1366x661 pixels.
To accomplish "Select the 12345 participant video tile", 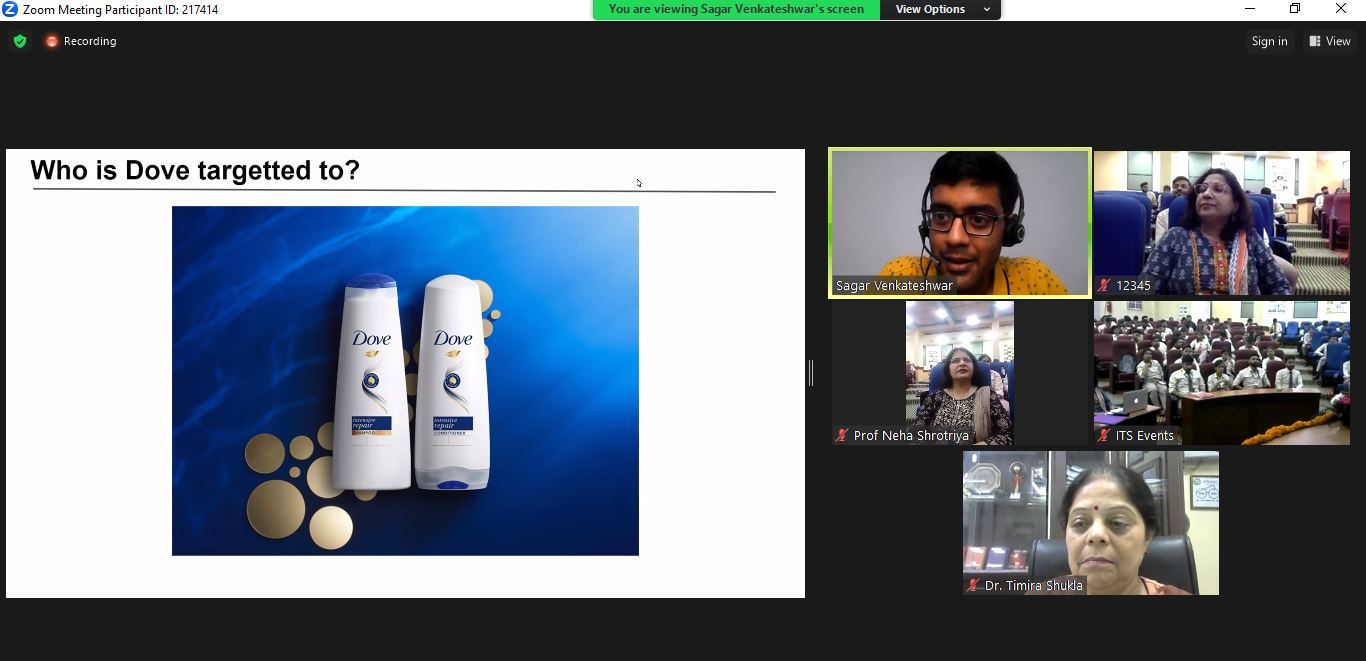I will (1221, 223).
